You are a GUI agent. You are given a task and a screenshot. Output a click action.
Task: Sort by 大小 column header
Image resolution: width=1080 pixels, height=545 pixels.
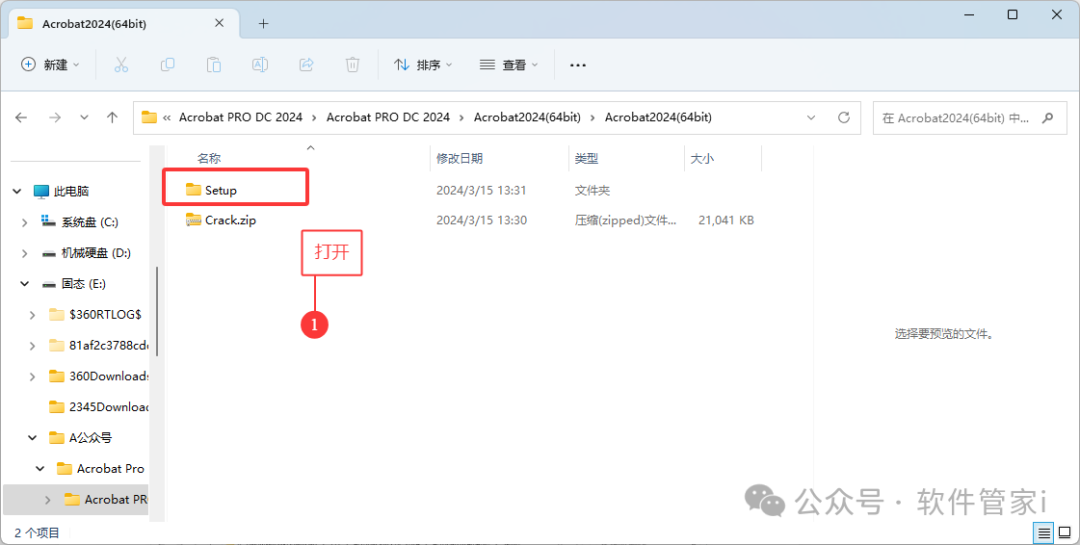[702, 158]
